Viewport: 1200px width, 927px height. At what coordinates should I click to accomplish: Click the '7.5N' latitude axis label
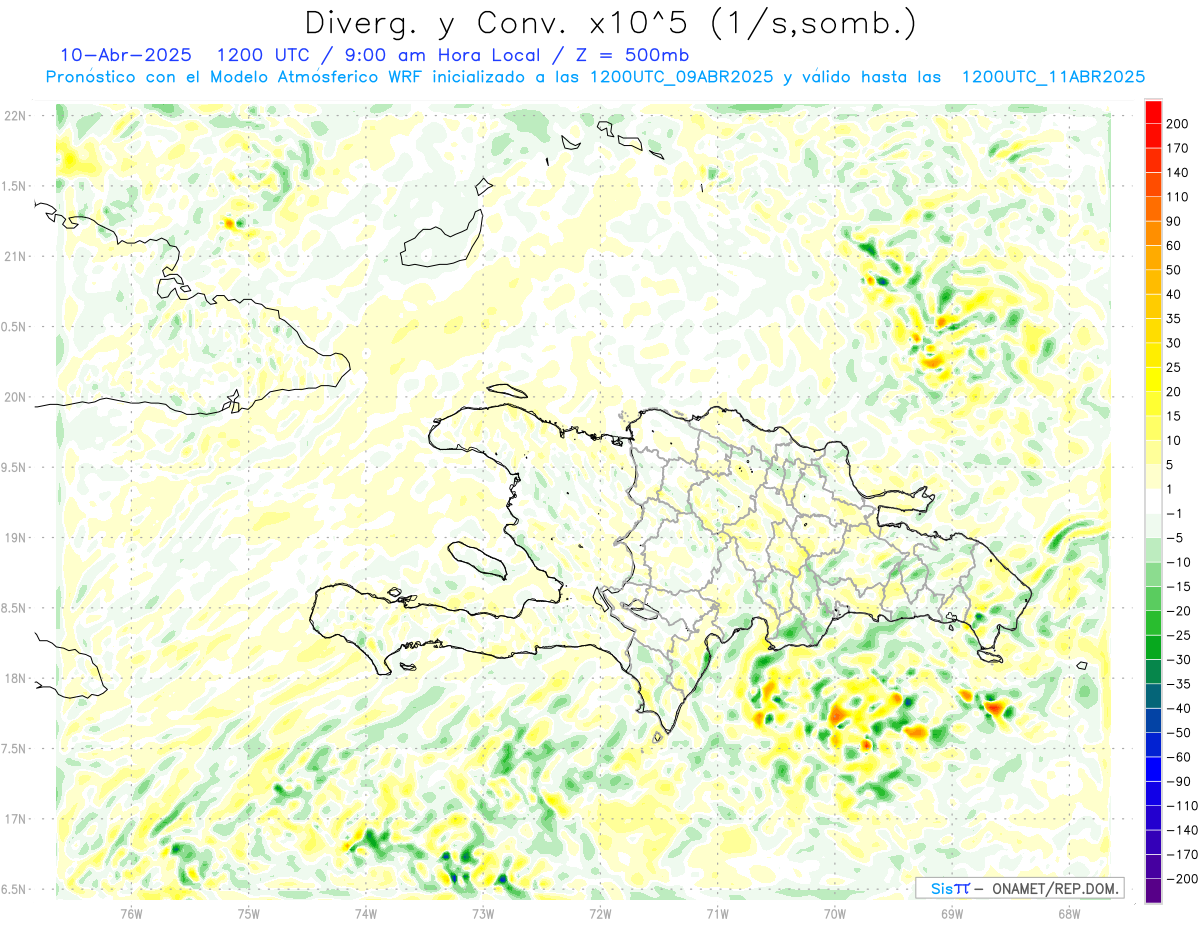pos(15,749)
